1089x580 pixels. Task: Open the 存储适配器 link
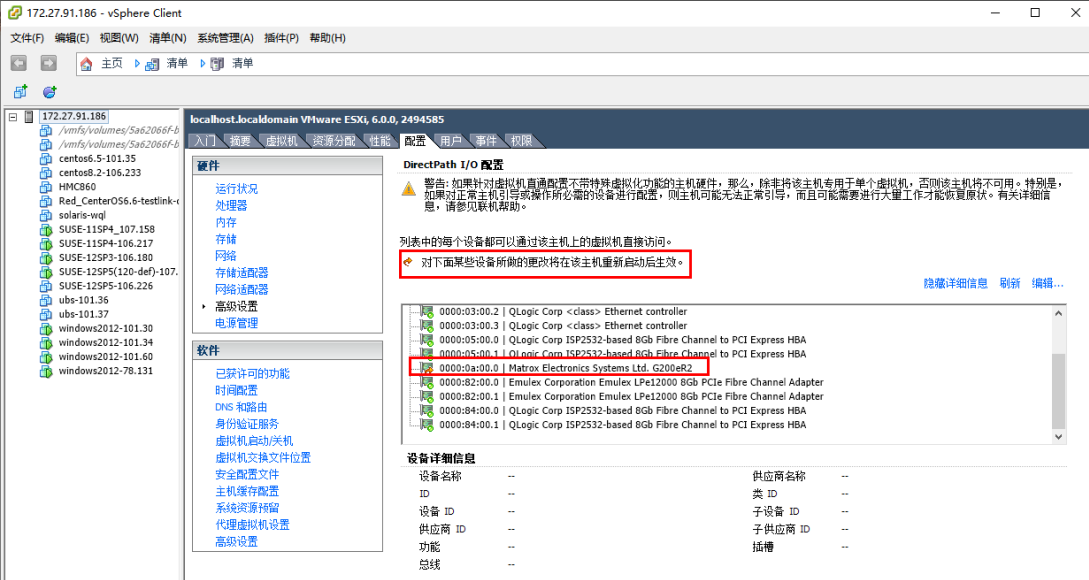[x=241, y=273]
